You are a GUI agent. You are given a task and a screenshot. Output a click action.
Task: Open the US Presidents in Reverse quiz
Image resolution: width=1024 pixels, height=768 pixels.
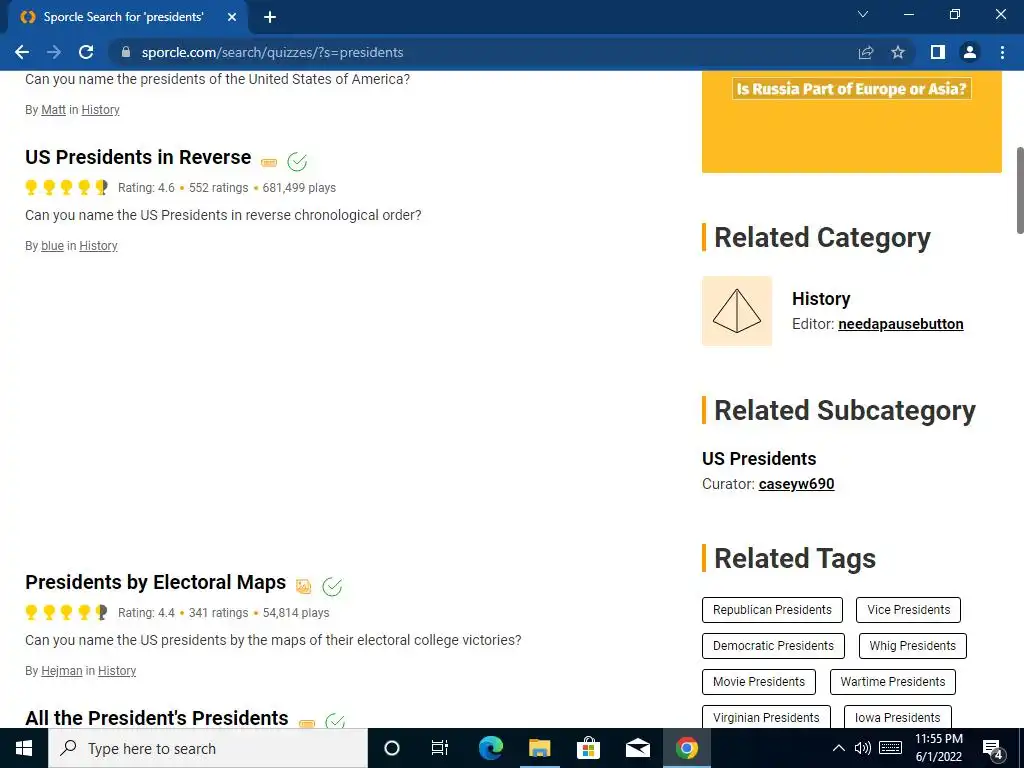click(138, 157)
